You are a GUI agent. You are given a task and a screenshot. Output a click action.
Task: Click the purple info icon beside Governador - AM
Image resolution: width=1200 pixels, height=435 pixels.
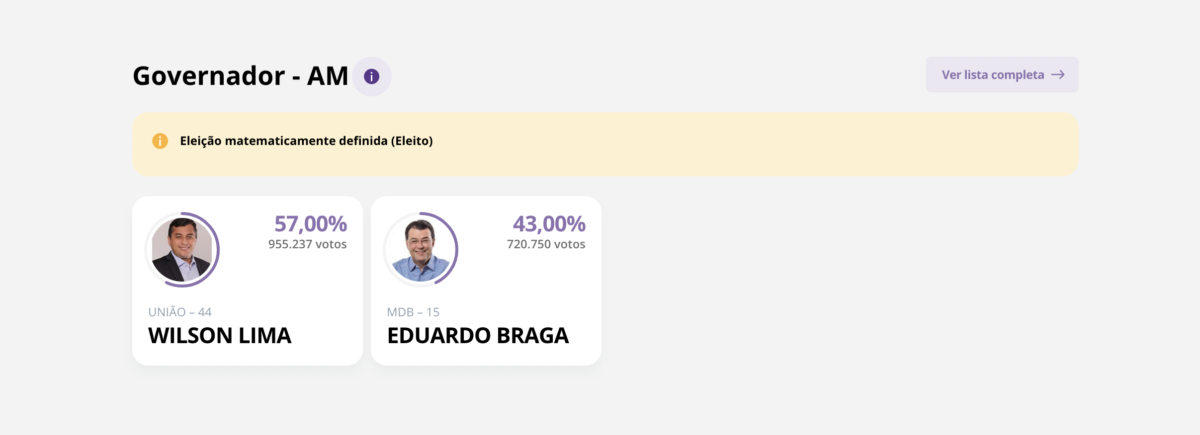pyautogui.click(x=372, y=76)
